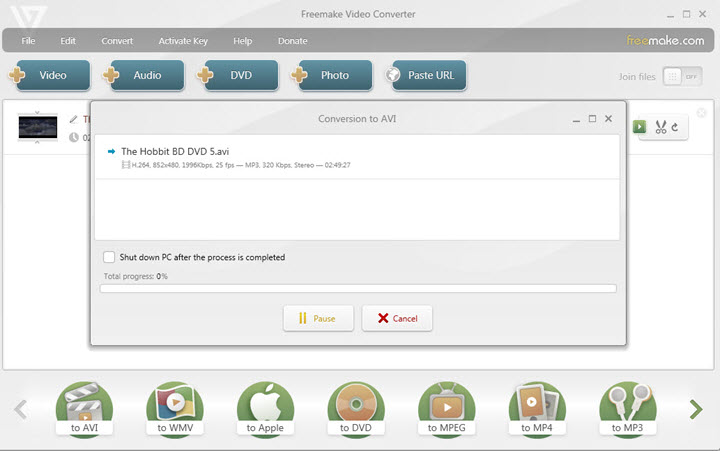Image resolution: width=720 pixels, height=451 pixels.
Task: Click the green play preview icon
Action: tap(639, 127)
